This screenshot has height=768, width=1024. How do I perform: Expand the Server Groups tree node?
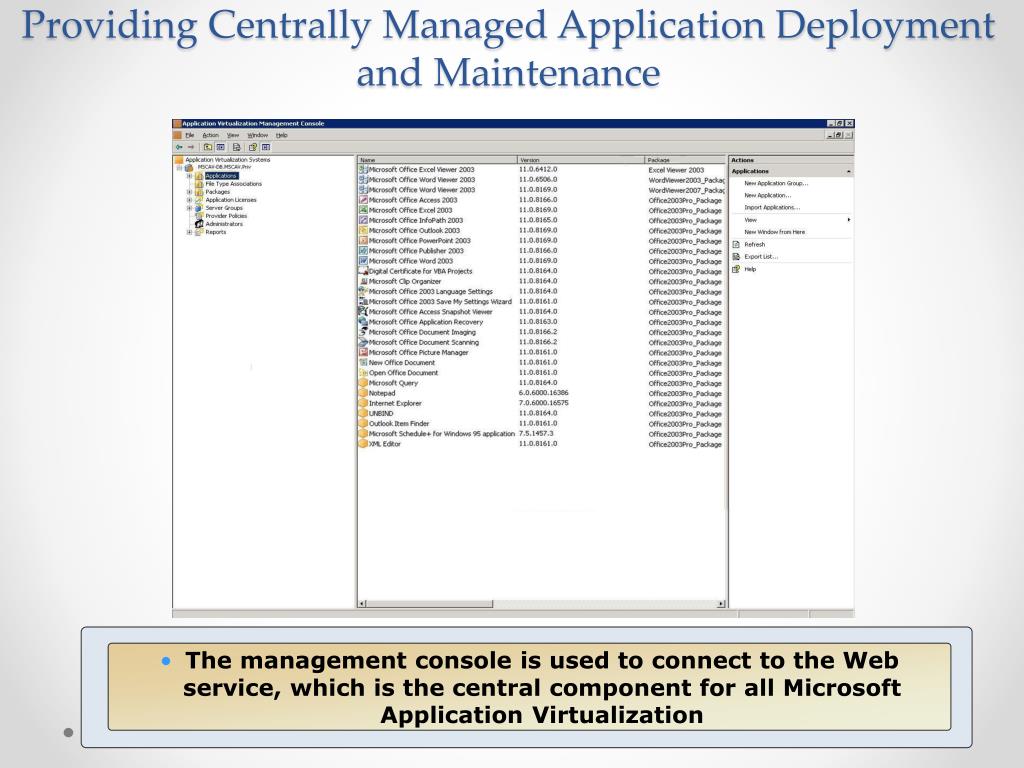tap(189, 208)
